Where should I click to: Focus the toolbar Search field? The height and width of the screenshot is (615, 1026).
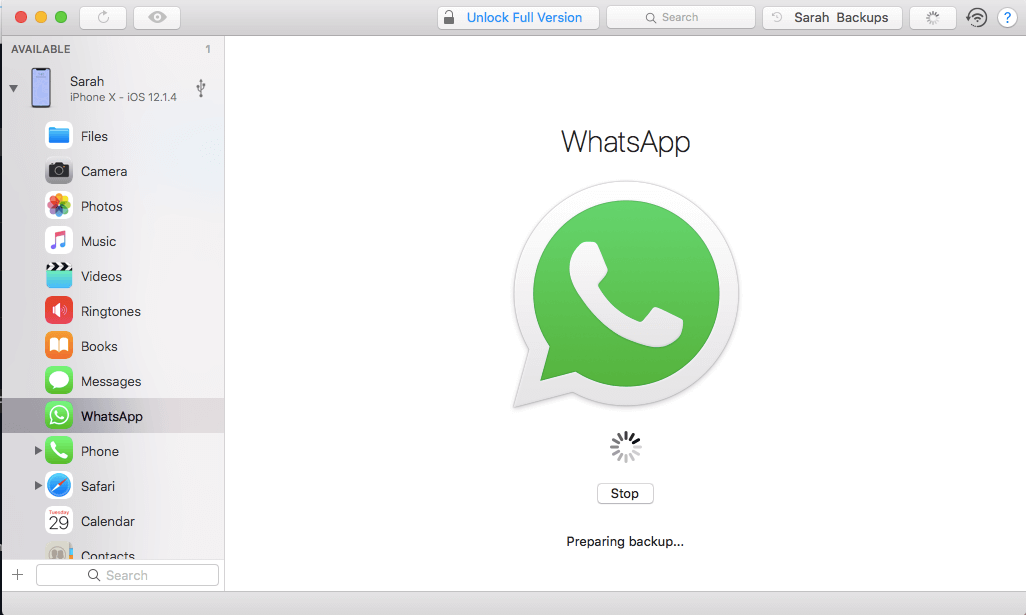681,18
